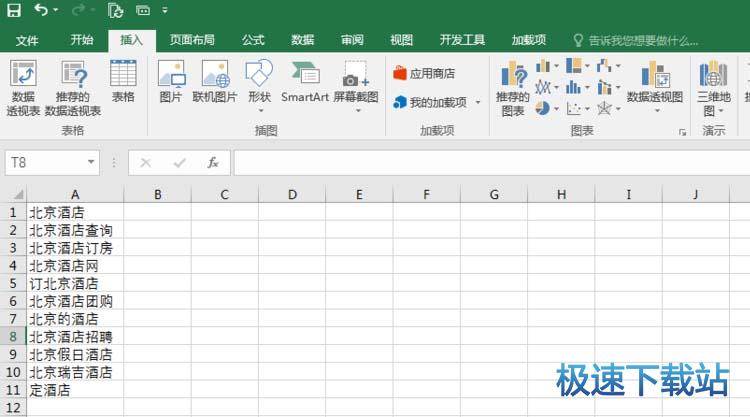The image size is (750, 417).
Task: Click 数据透视图 PivotChart icon
Action: (x=655, y=76)
